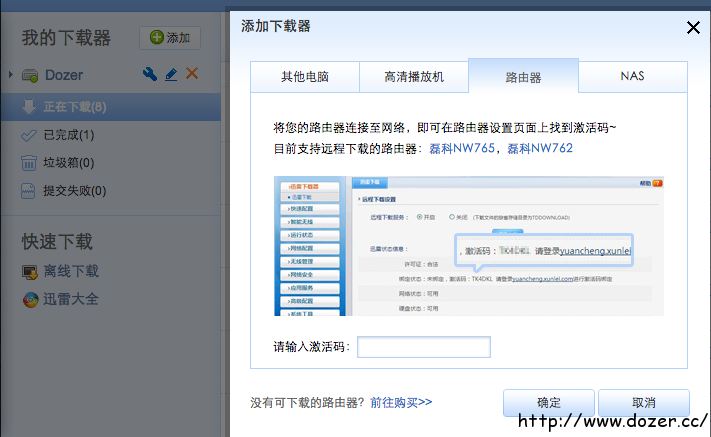Open 迅雷大全 link
The image size is (711, 437).
(x=71, y=299)
